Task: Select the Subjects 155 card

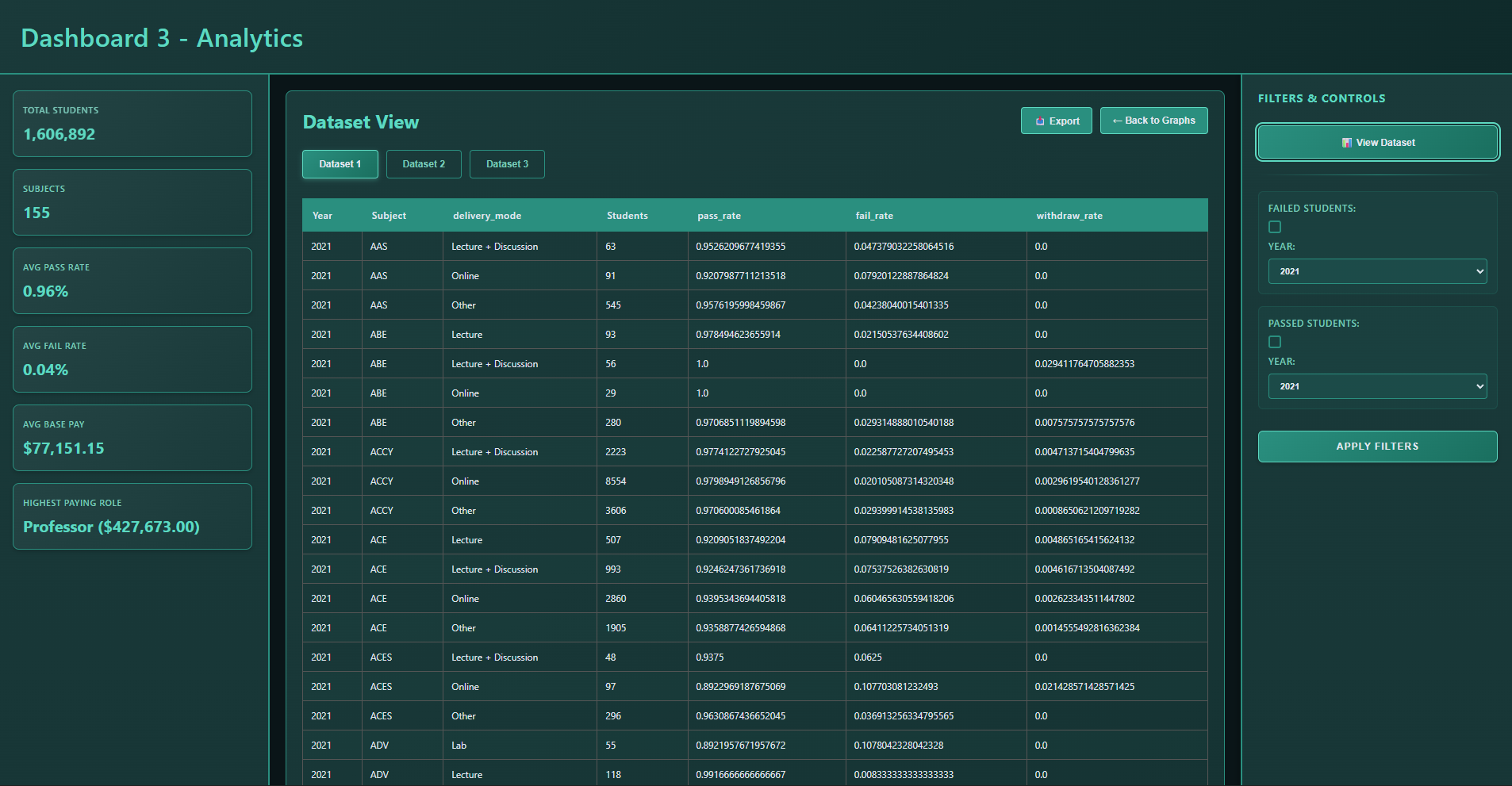Action: [x=132, y=202]
